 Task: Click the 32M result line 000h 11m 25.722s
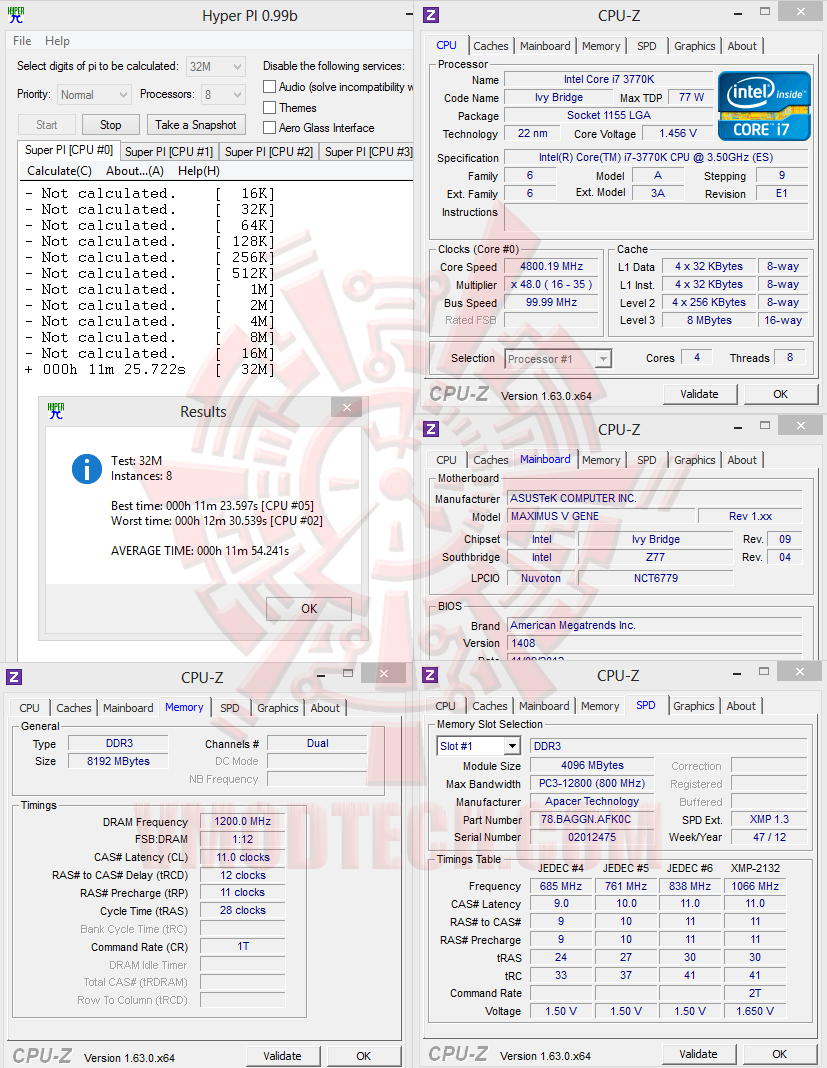pos(150,369)
